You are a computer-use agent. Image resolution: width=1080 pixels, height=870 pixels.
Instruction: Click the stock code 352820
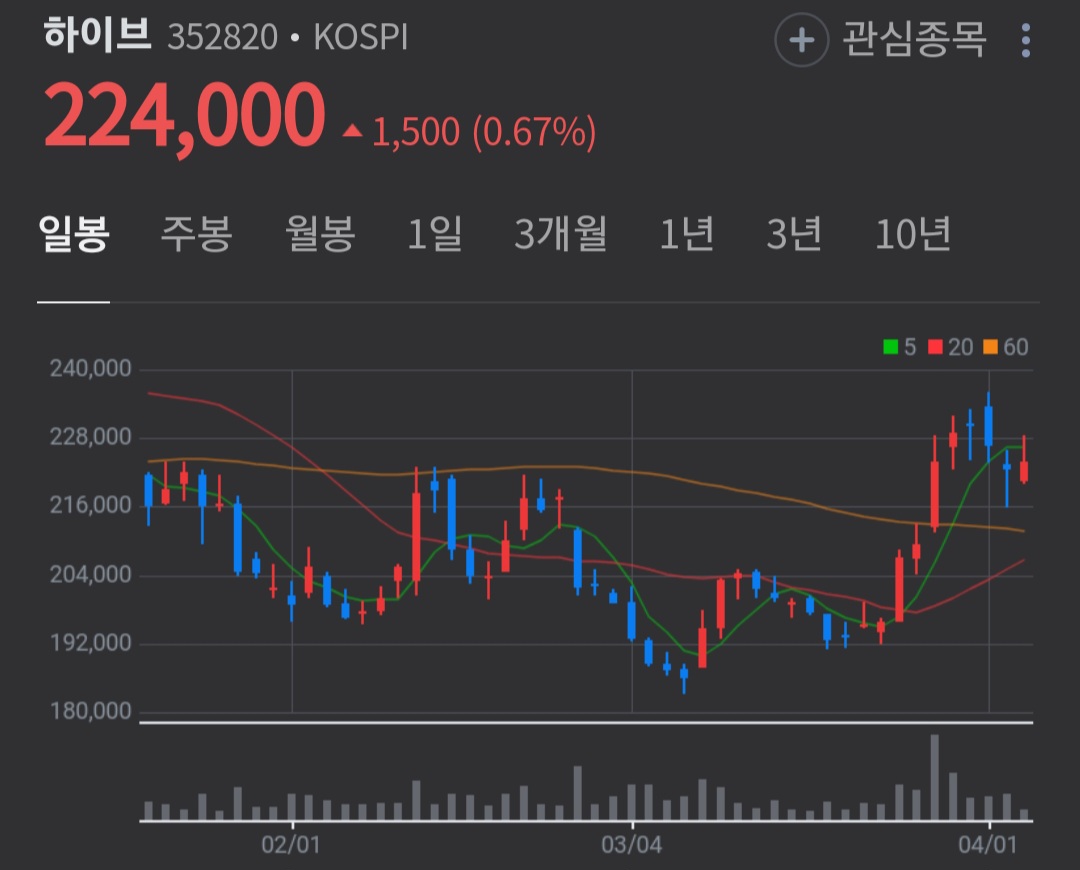[x=222, y=37]
